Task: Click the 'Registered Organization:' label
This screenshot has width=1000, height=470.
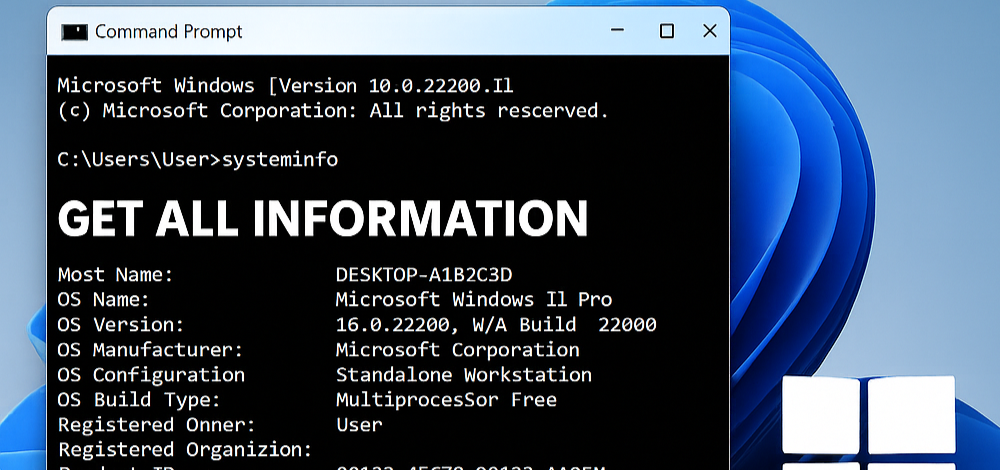Action: tap(185, 449)
